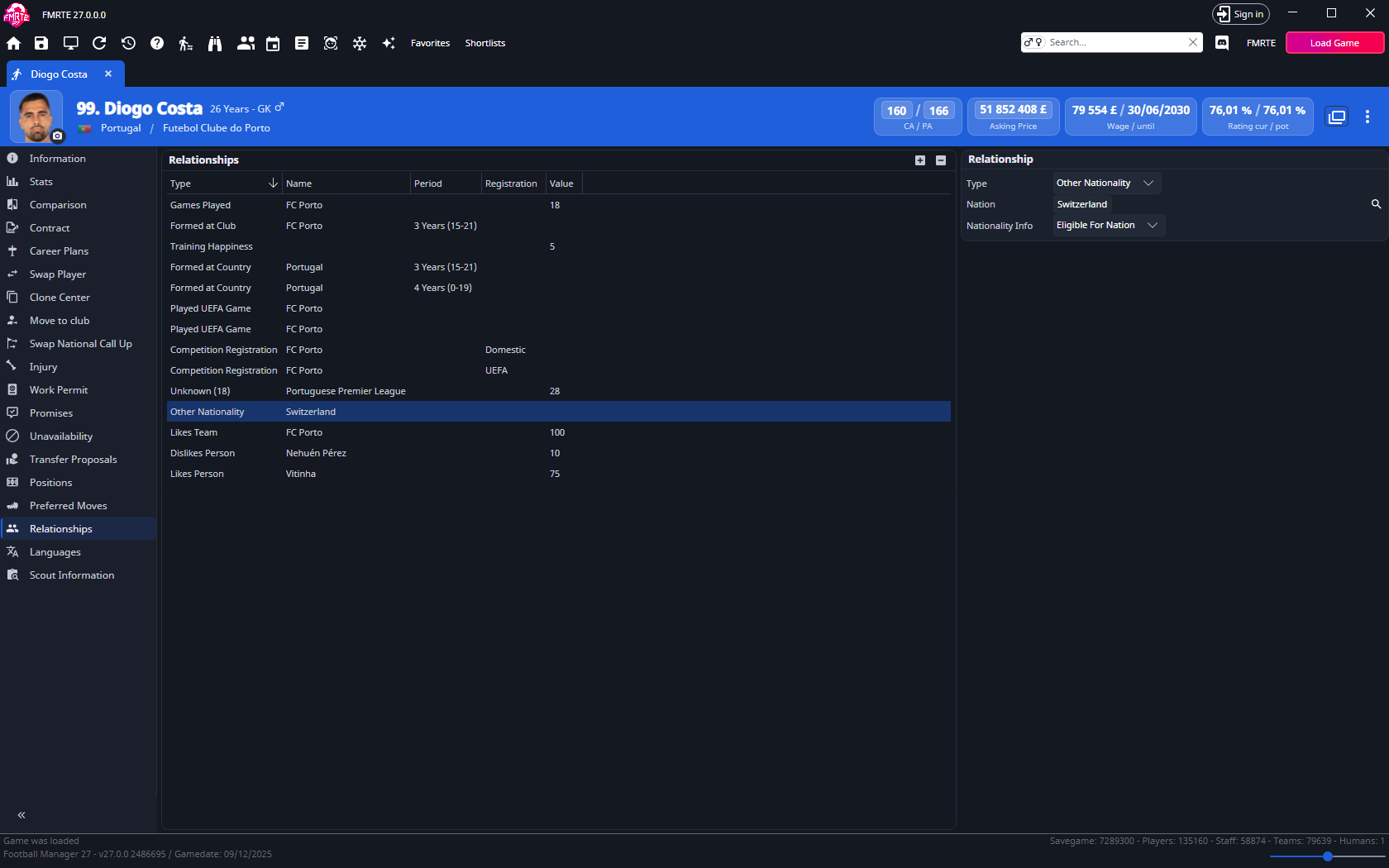
Task: Click the face scan icon
Action: pyautogui.click(x=331, y=43)
